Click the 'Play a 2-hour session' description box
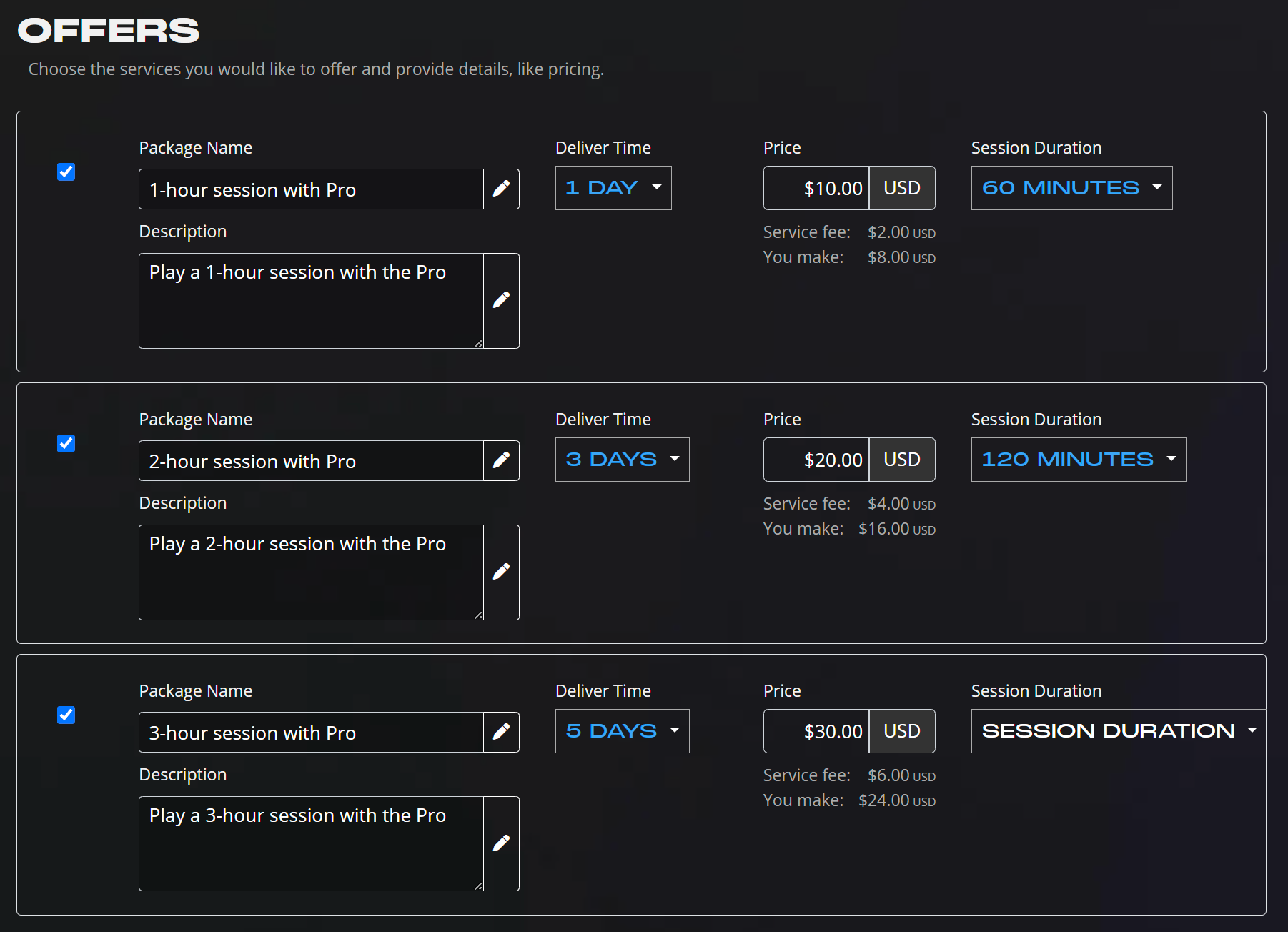The width and height of the screenshot is (1288, 932). tap(311, 572)
